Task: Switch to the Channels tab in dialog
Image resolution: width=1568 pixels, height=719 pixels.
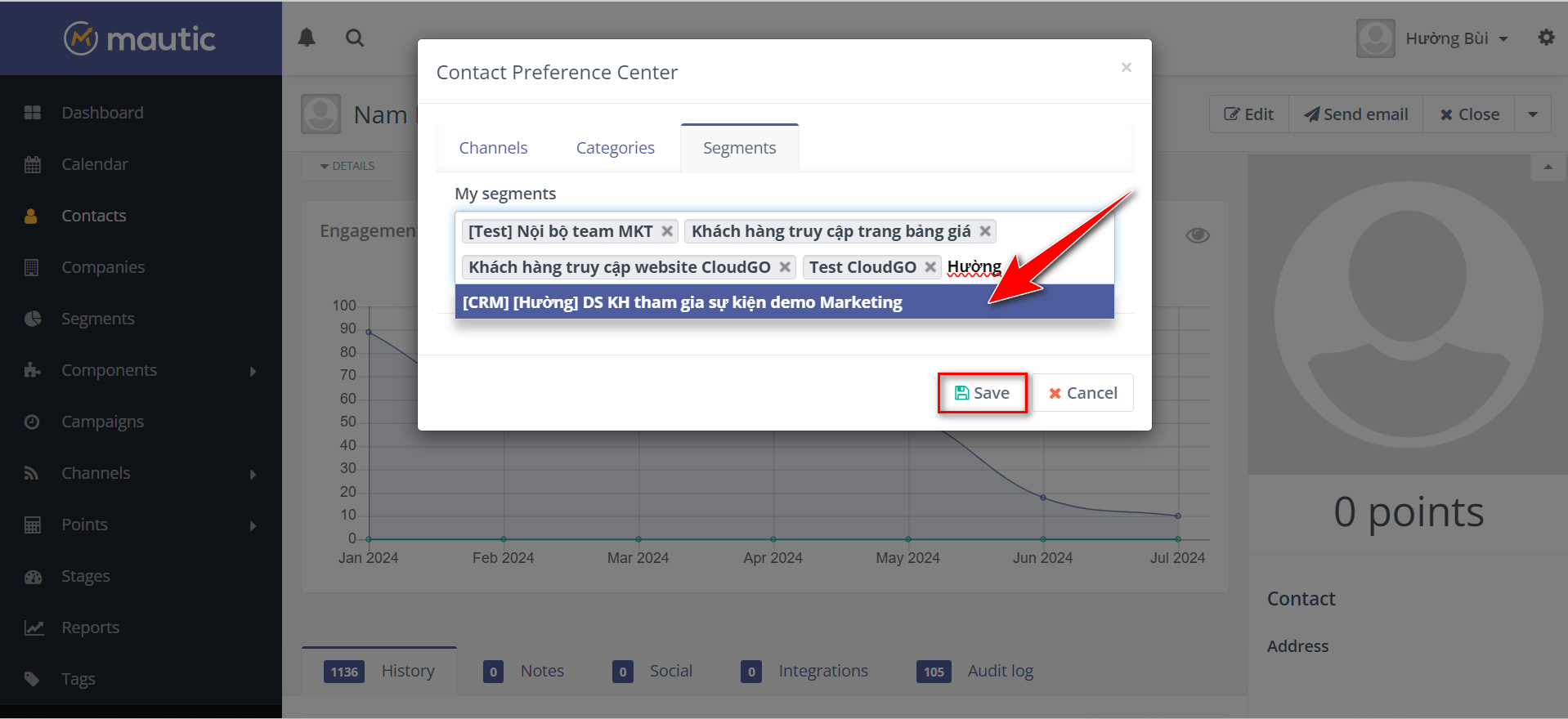Action: pos(493,148)
